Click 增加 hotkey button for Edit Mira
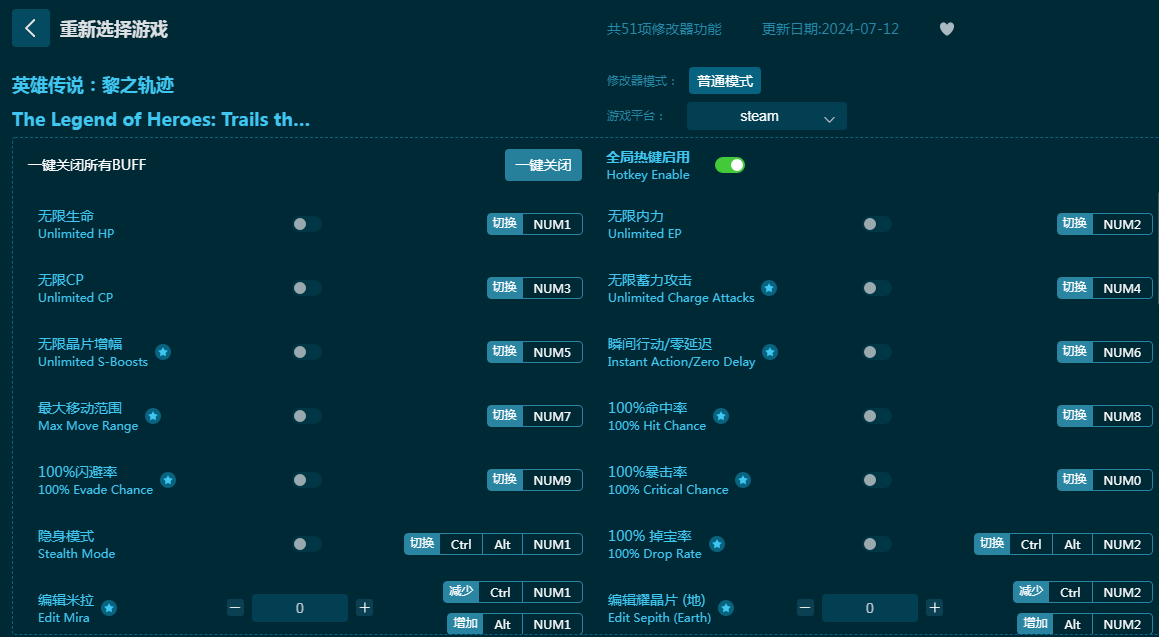The image size is (1159, 637). pyautogui.click(x=465, y=624)
